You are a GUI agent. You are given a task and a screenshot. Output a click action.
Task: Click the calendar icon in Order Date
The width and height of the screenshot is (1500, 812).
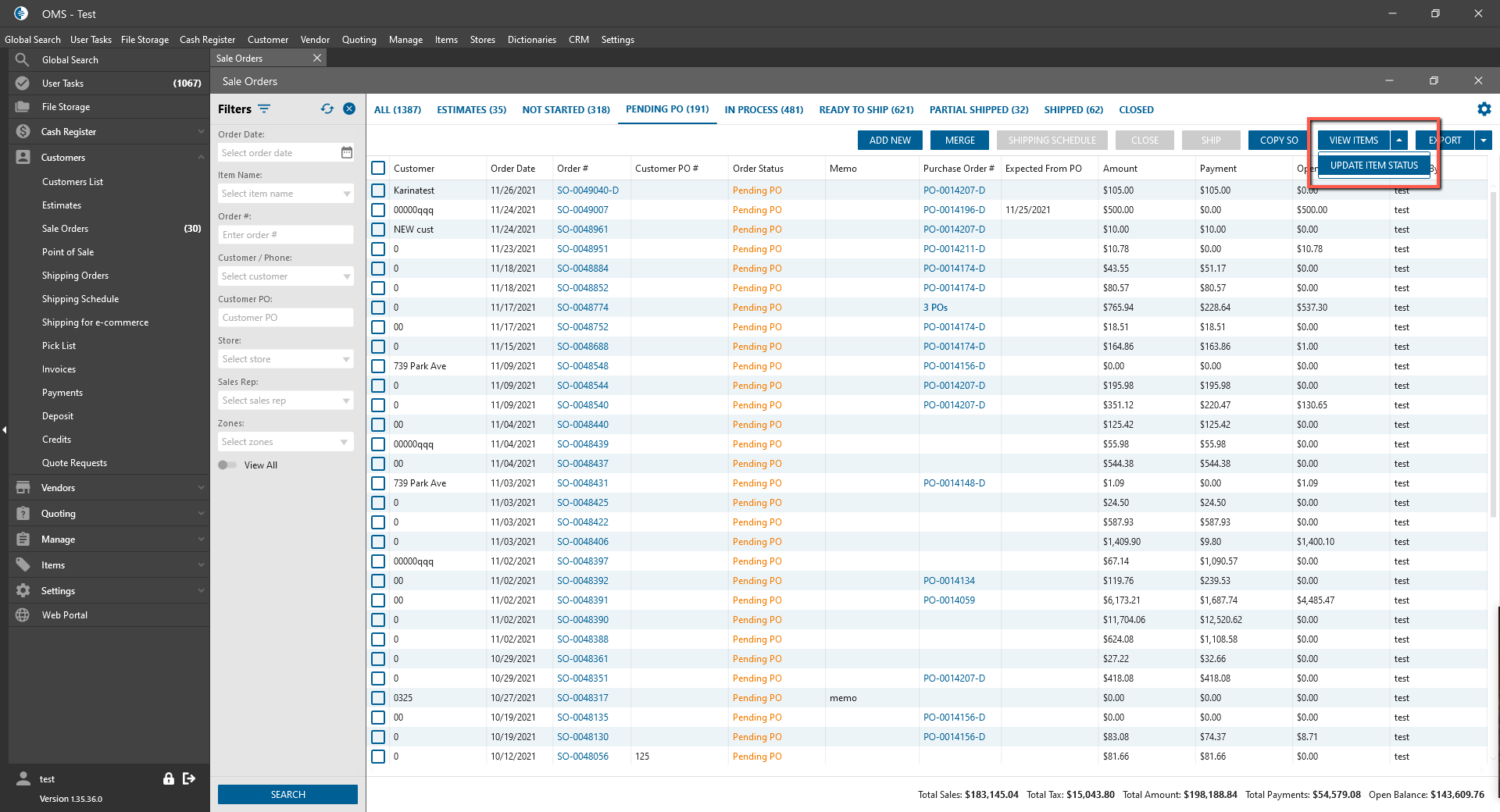(x=347, y=153)
